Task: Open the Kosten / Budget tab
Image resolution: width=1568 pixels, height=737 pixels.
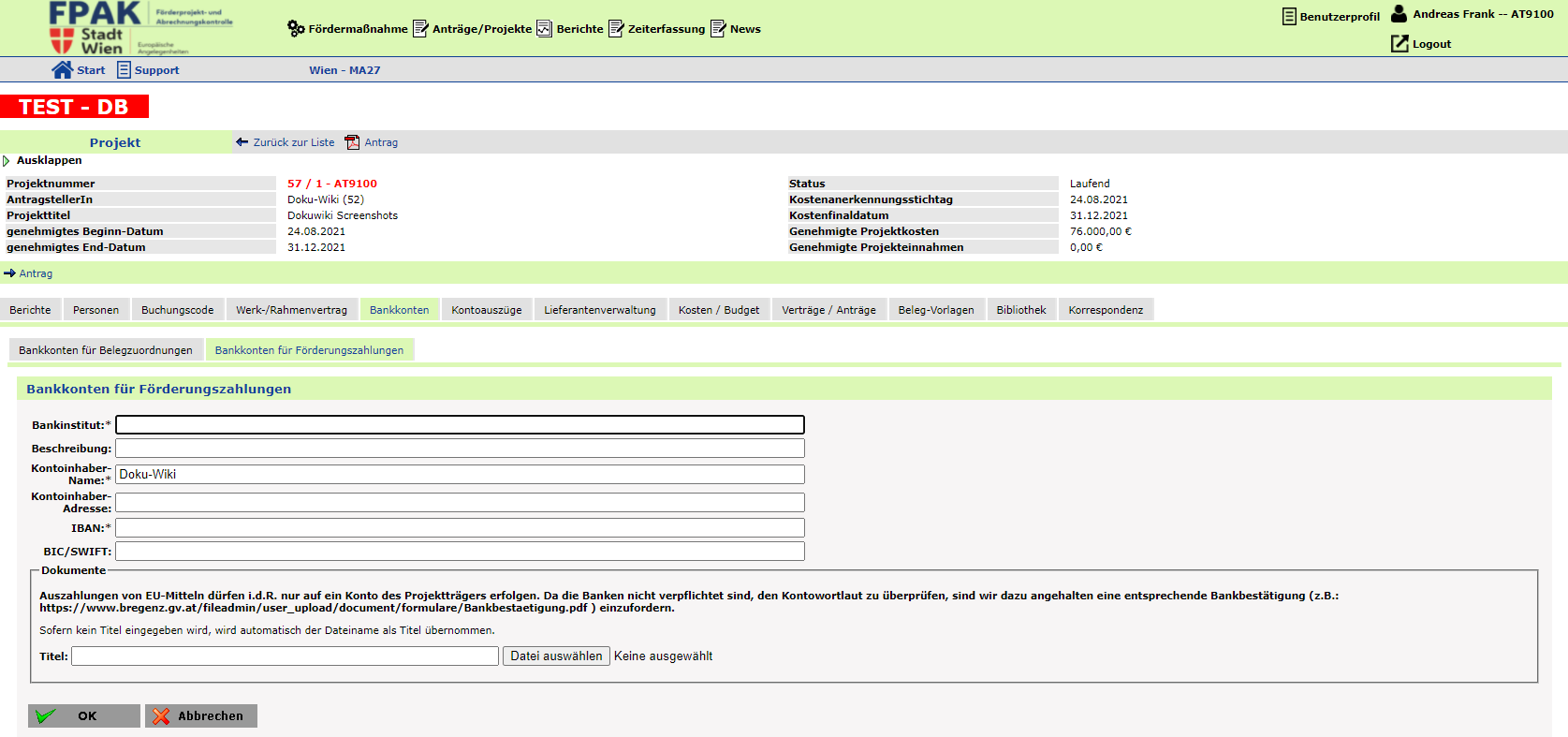Action: (x=718, y=310)
